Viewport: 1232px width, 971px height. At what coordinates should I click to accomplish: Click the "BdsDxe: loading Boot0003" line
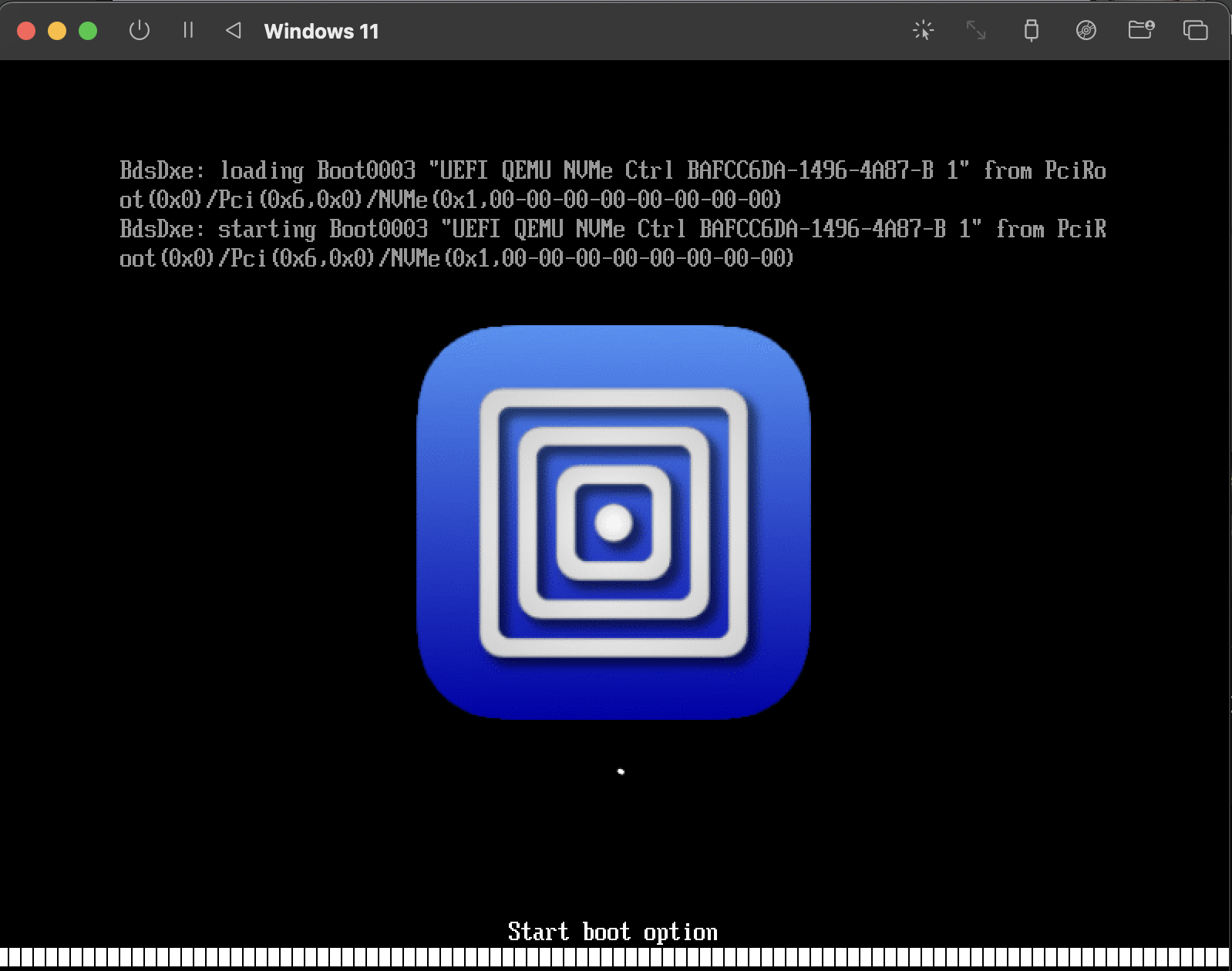[613, 185]
